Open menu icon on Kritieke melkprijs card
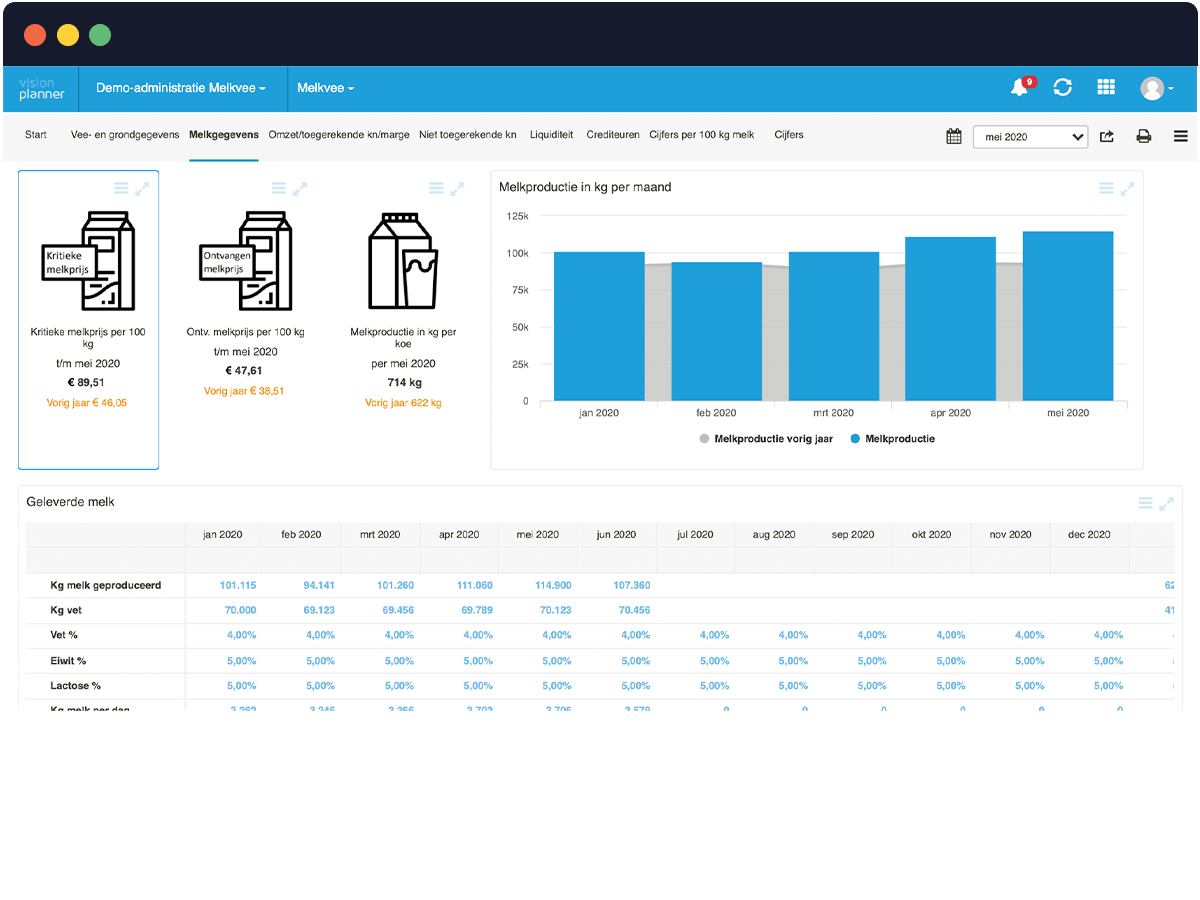The width and height of the screenshot is (1200, 900). tap(121, 188)
